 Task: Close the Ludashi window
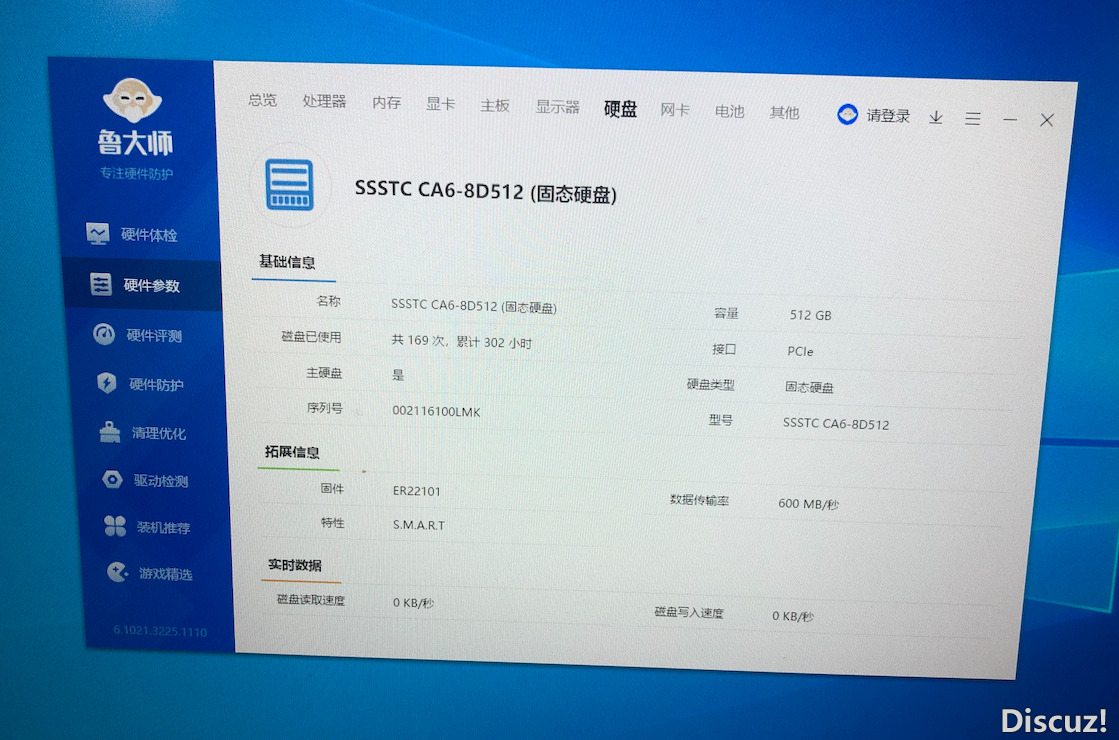(1046, 121)
